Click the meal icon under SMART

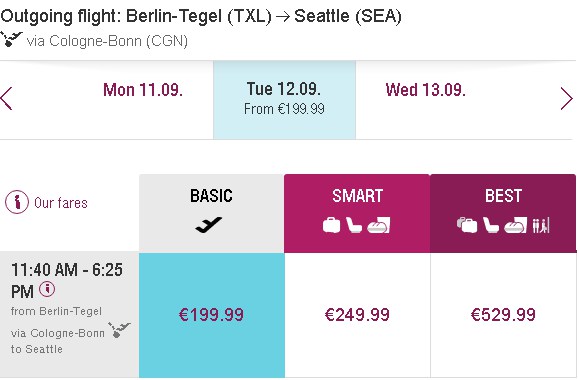pos(378,225)
